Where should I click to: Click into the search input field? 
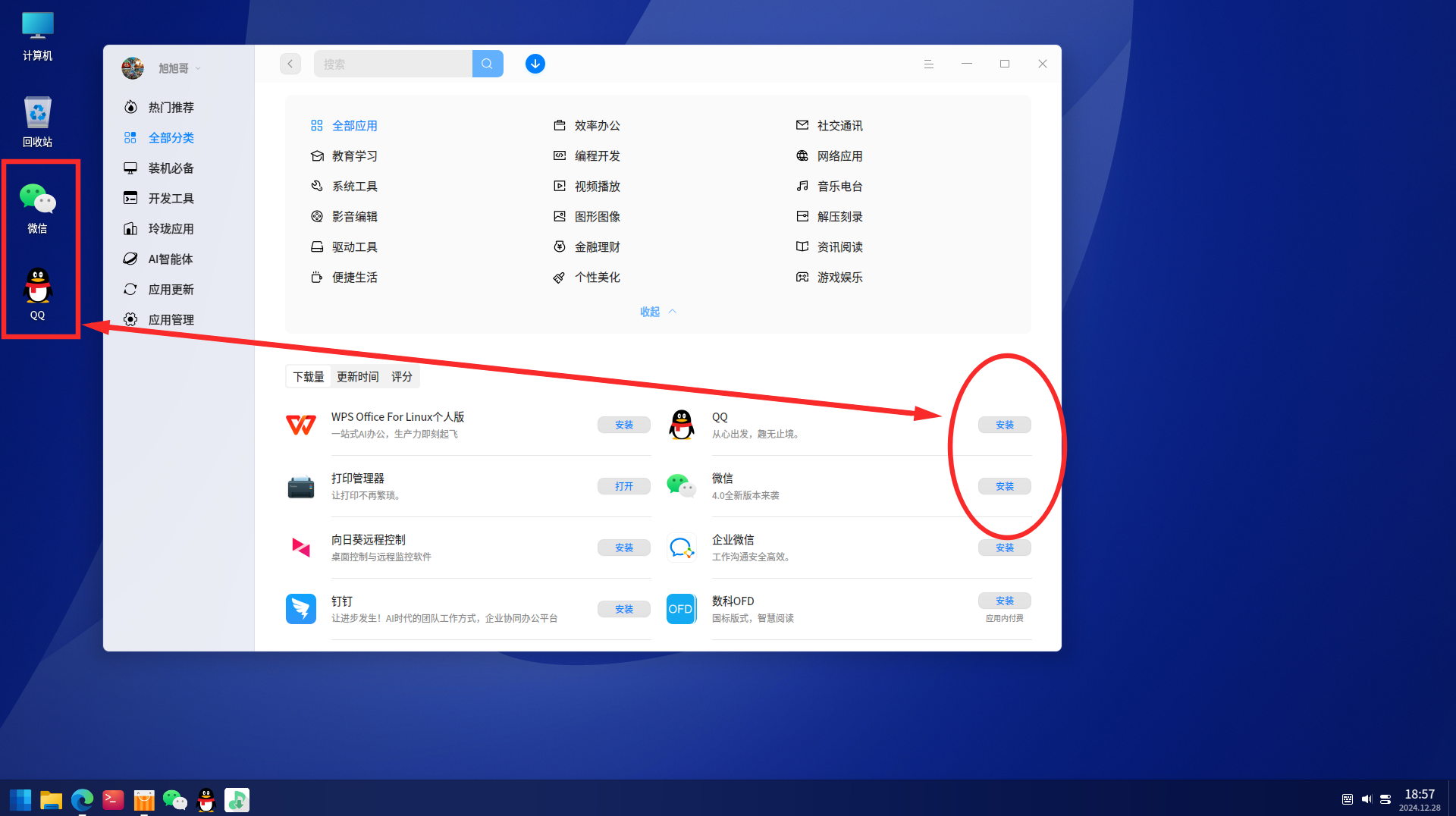393,64
